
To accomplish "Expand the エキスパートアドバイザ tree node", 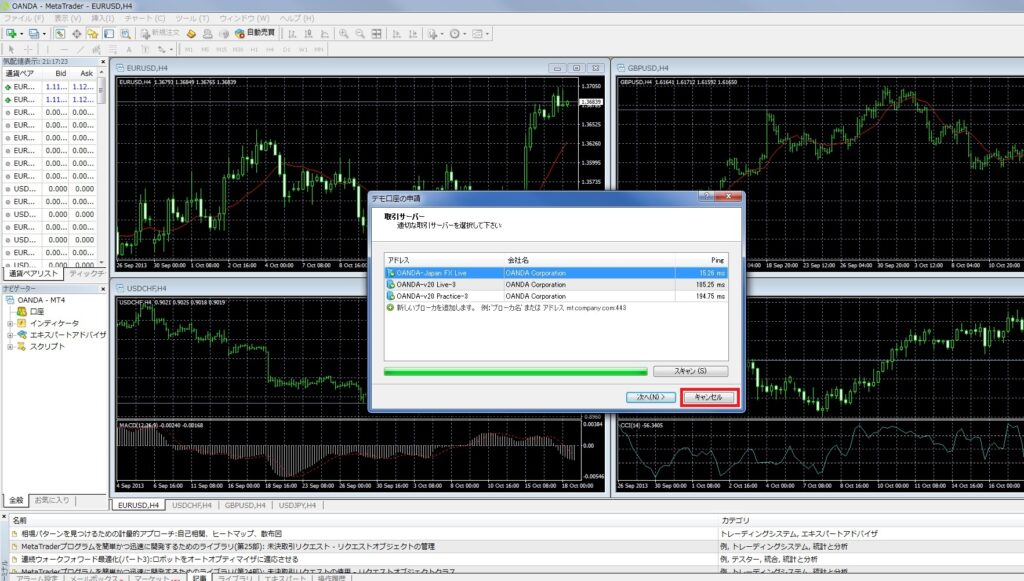I will tap(10, 335).
